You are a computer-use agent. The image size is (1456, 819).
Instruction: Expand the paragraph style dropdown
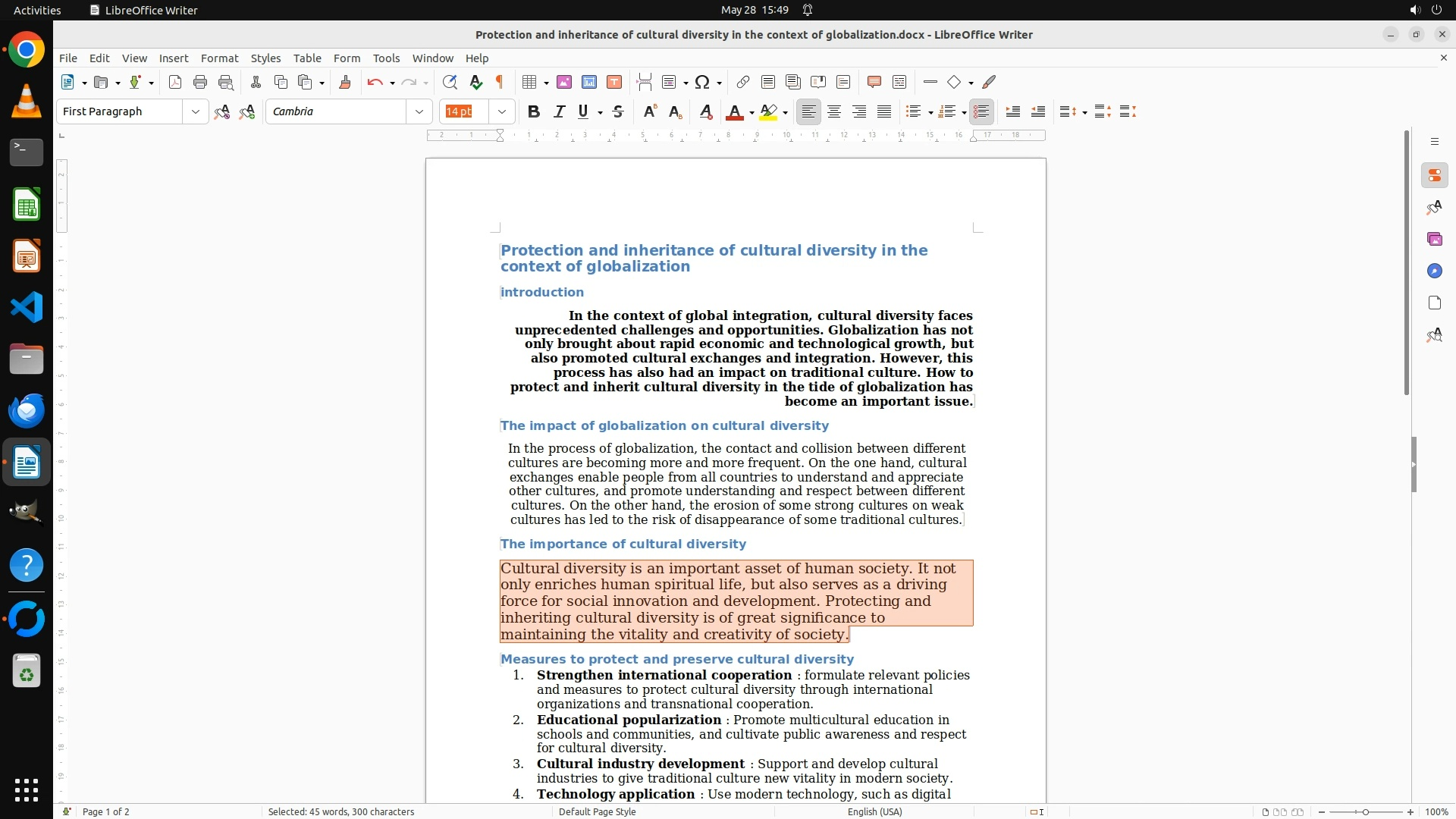click(196, 112)
